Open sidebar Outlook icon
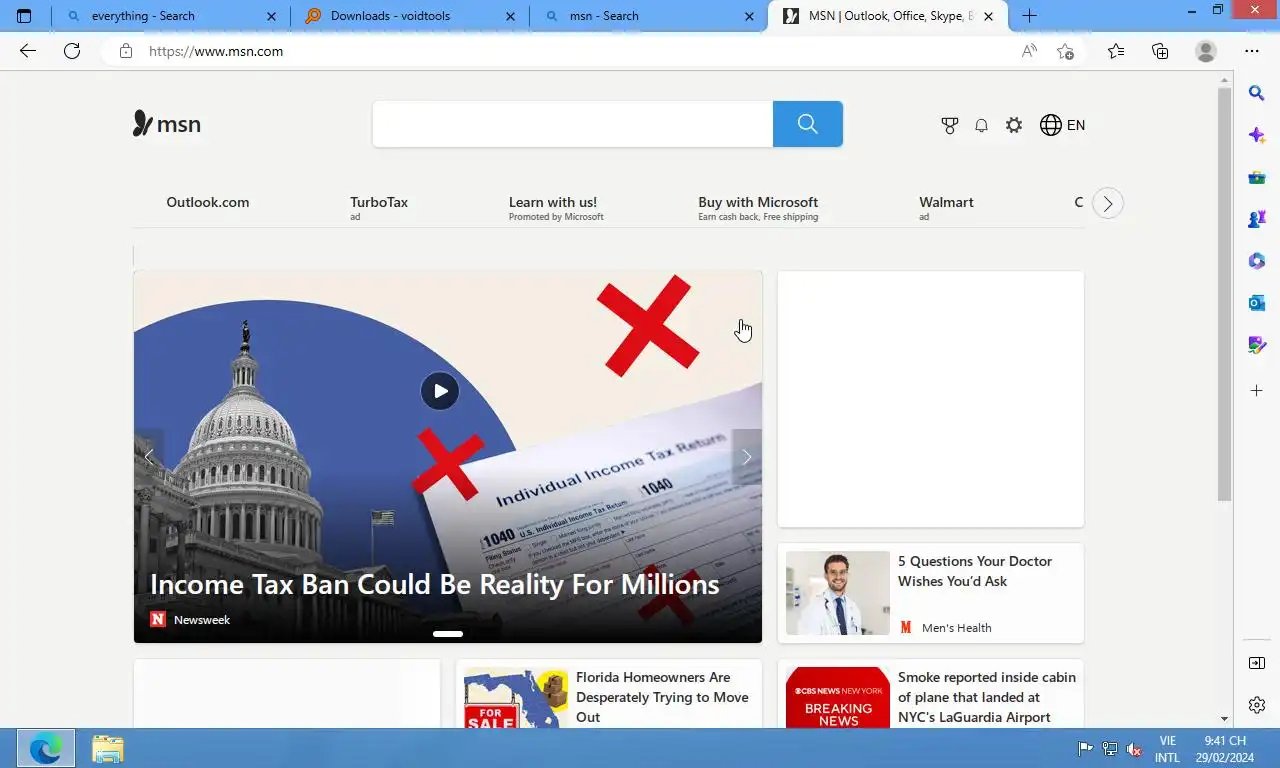 click(x=1257, y=303)
